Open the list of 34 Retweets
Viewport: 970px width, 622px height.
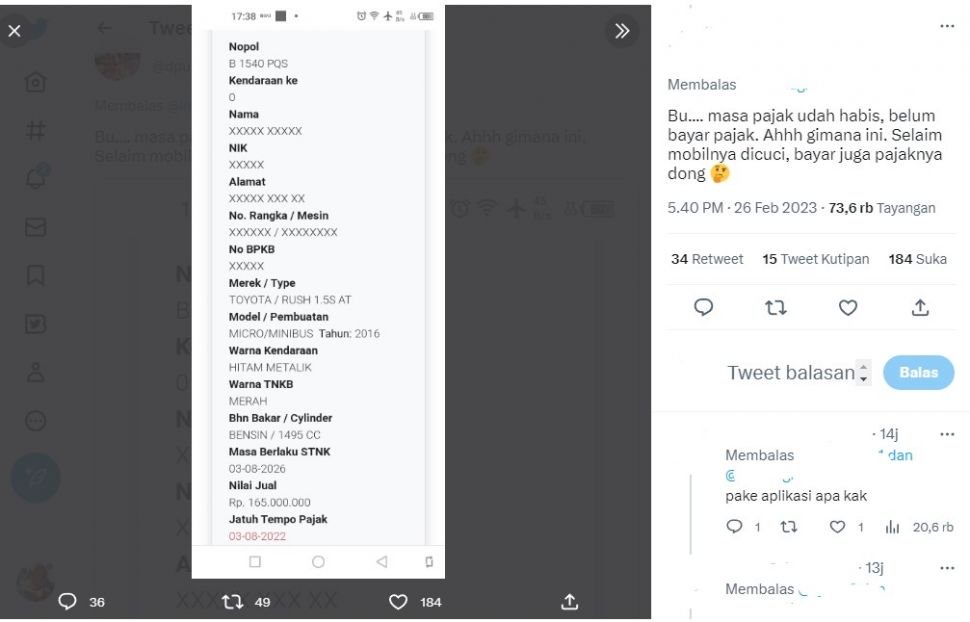(x=706, y=259)
